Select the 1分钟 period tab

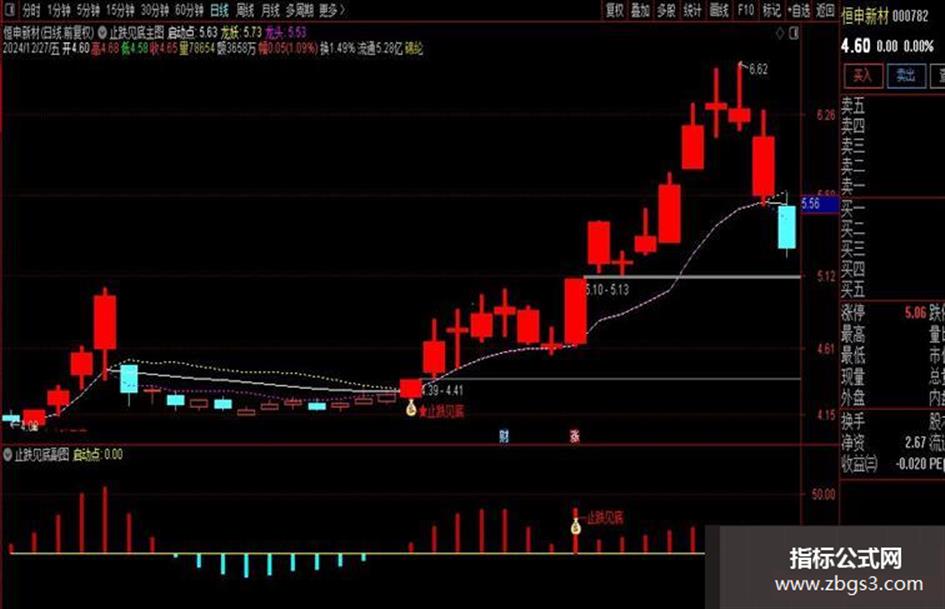(x=58, y=10)
